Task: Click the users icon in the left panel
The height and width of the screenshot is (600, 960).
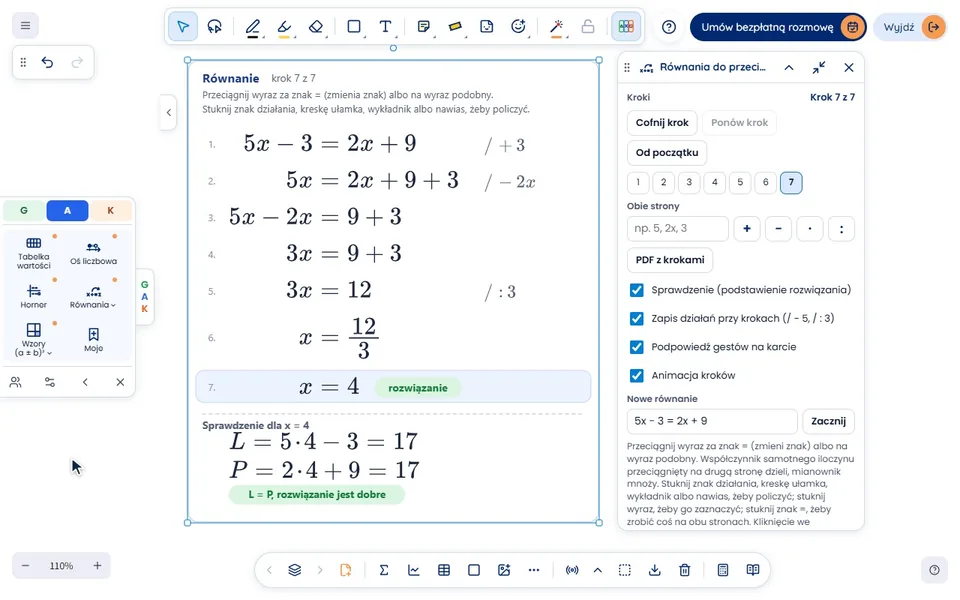Action: coord(15,382)
